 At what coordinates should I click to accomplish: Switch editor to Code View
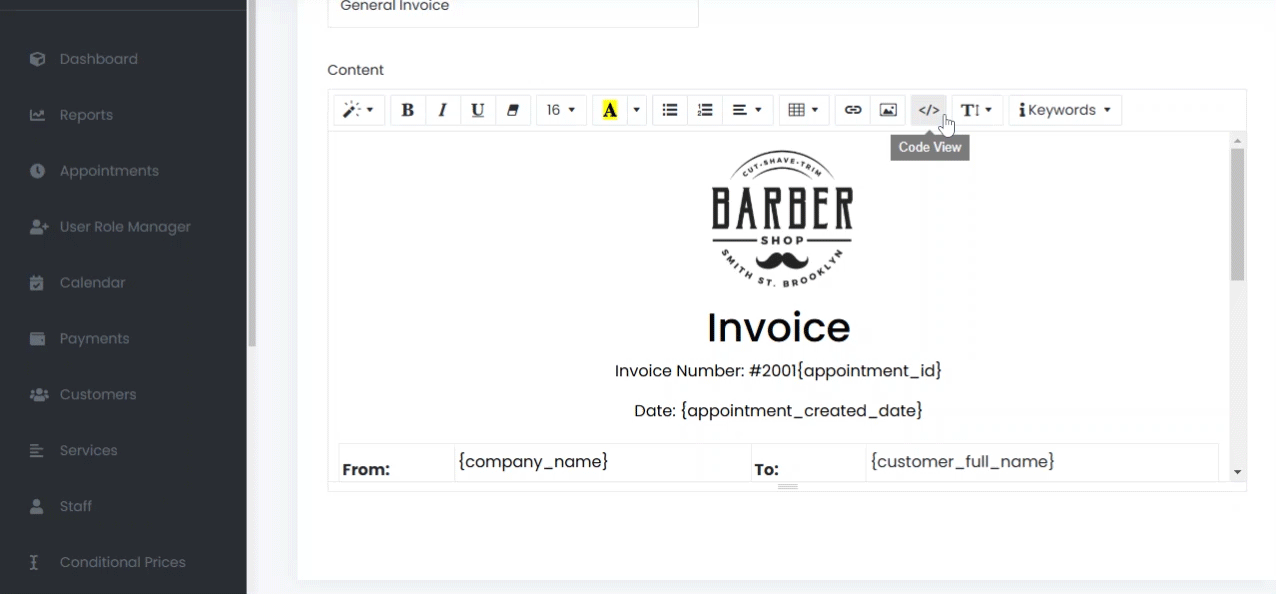[x=929, y=110]
